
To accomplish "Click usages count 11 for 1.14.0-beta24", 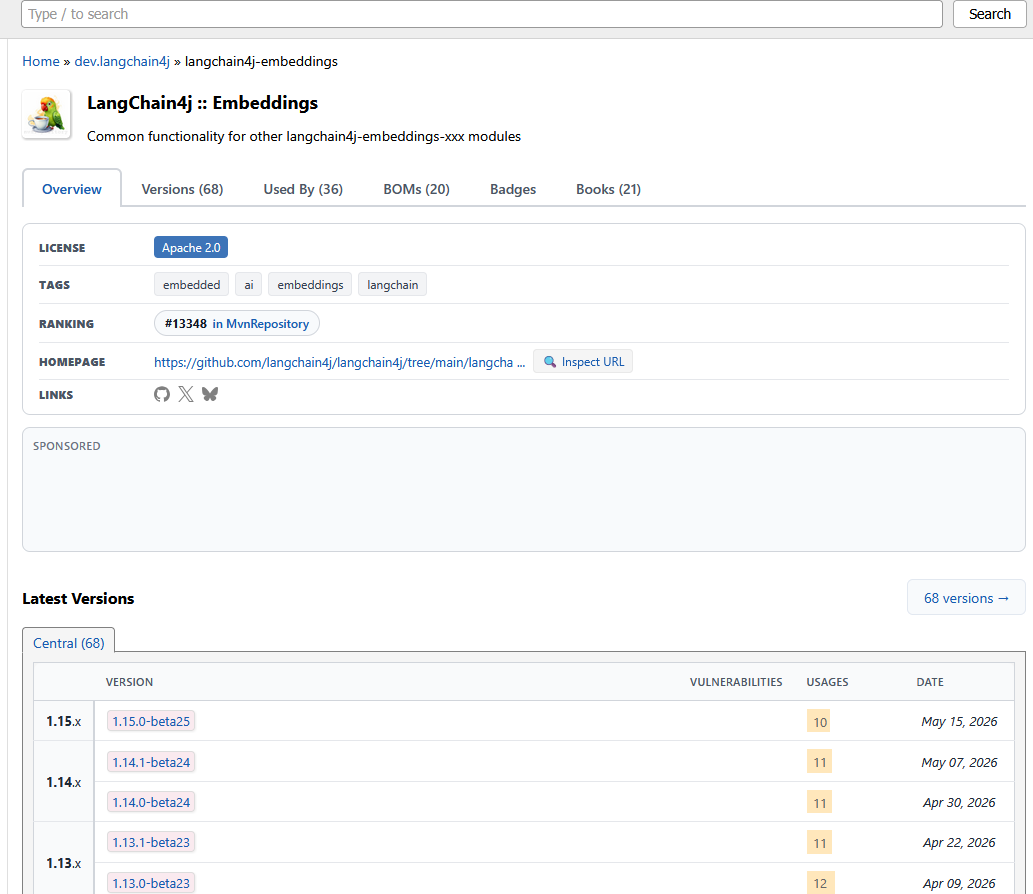I will coord(819,802).
